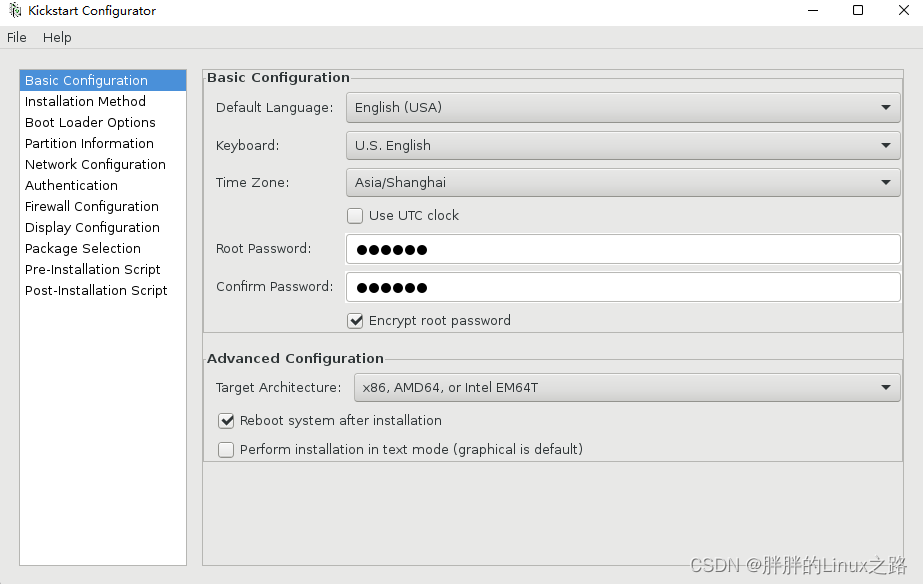
Task: Focus the Confirm Password field
Action: (622, 287)
